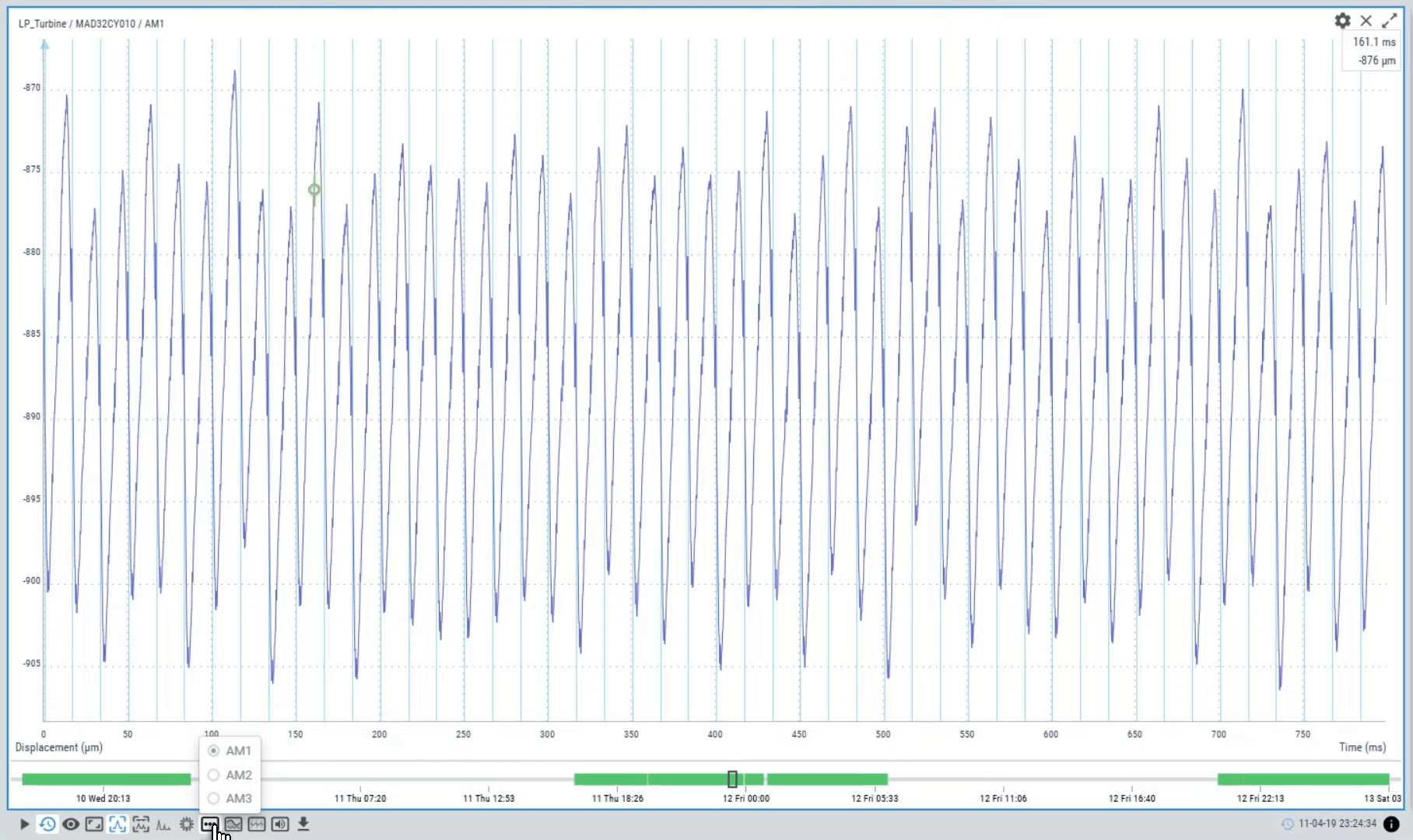Open the ellipsis channel selector dropdown
1413x840 pixels.
point(210,824)
